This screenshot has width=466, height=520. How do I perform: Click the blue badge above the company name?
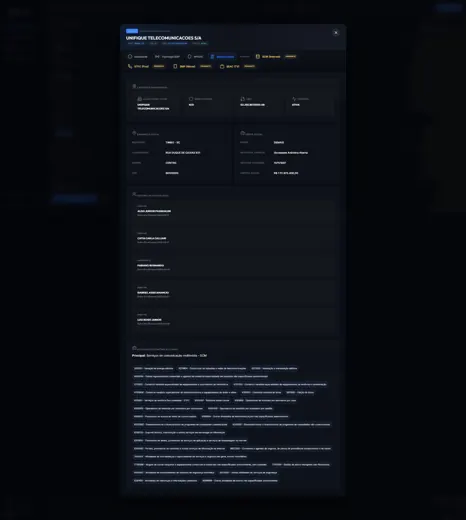[x=132, y=31]
